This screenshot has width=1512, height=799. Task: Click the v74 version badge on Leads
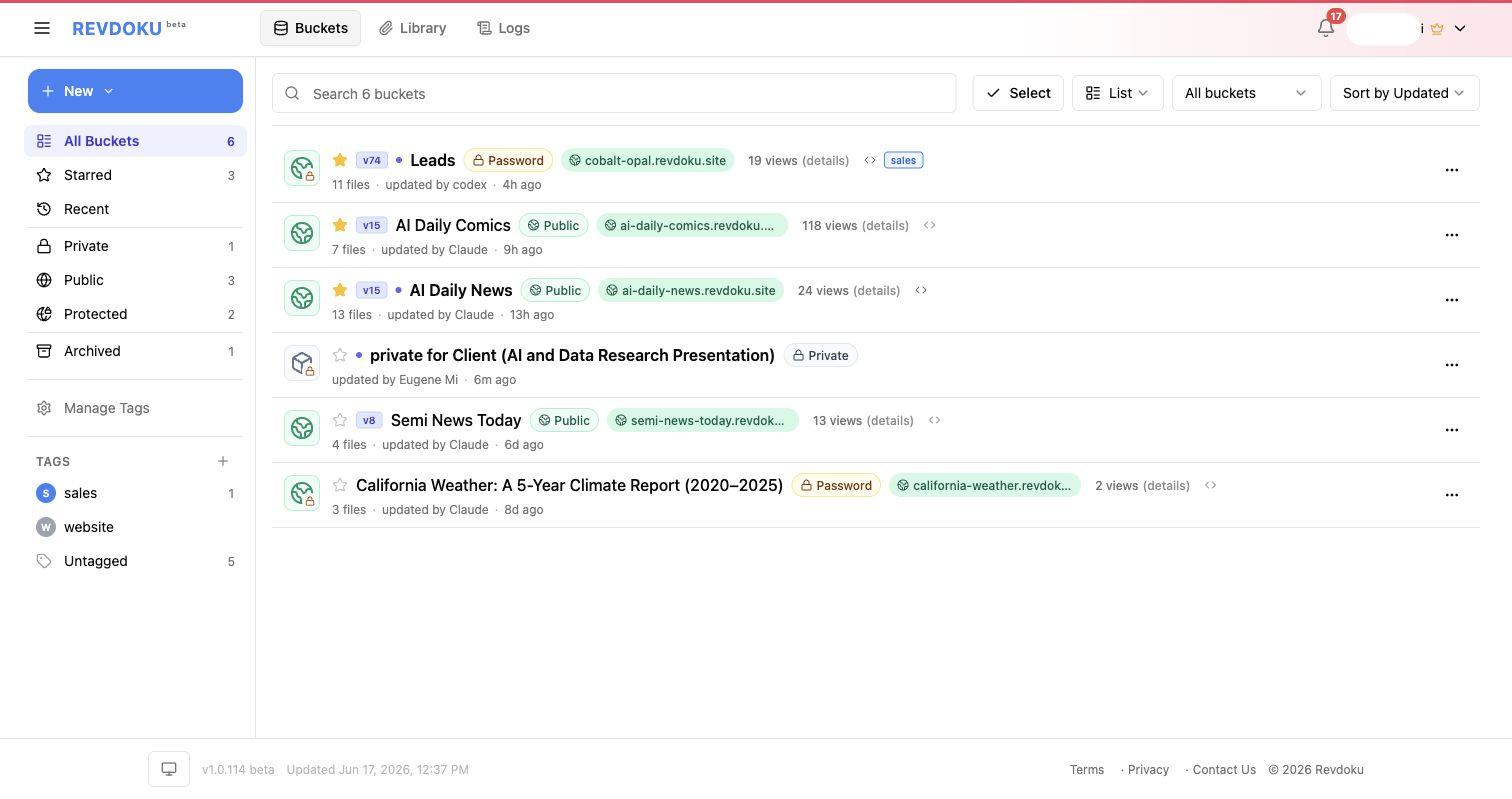click(372, 160)
